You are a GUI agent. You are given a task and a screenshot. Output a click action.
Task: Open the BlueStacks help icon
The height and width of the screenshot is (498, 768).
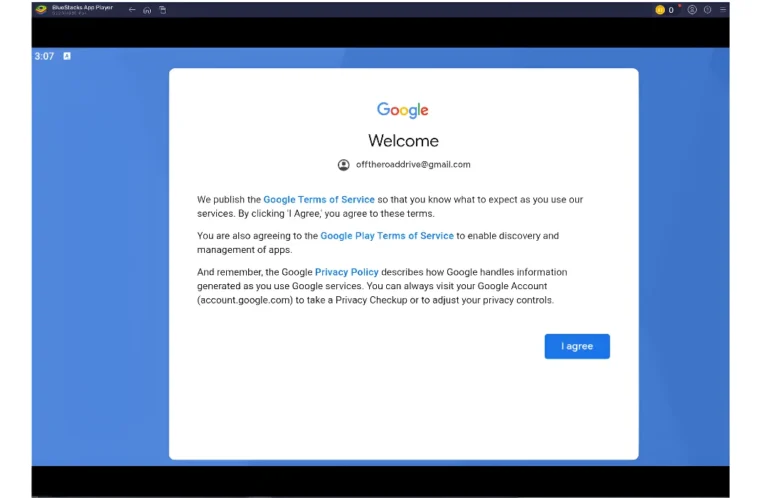pyautogui.click(x=707, y=10)
